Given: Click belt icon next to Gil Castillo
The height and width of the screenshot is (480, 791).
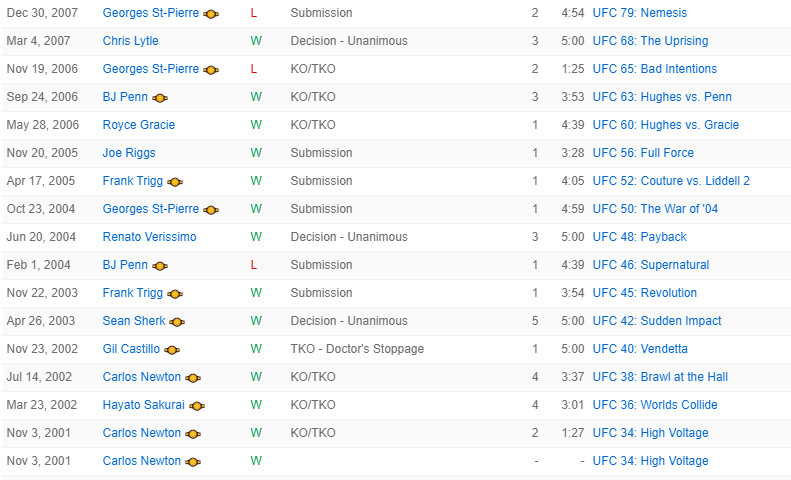Looking at the screenshot, I should [172, 350].
